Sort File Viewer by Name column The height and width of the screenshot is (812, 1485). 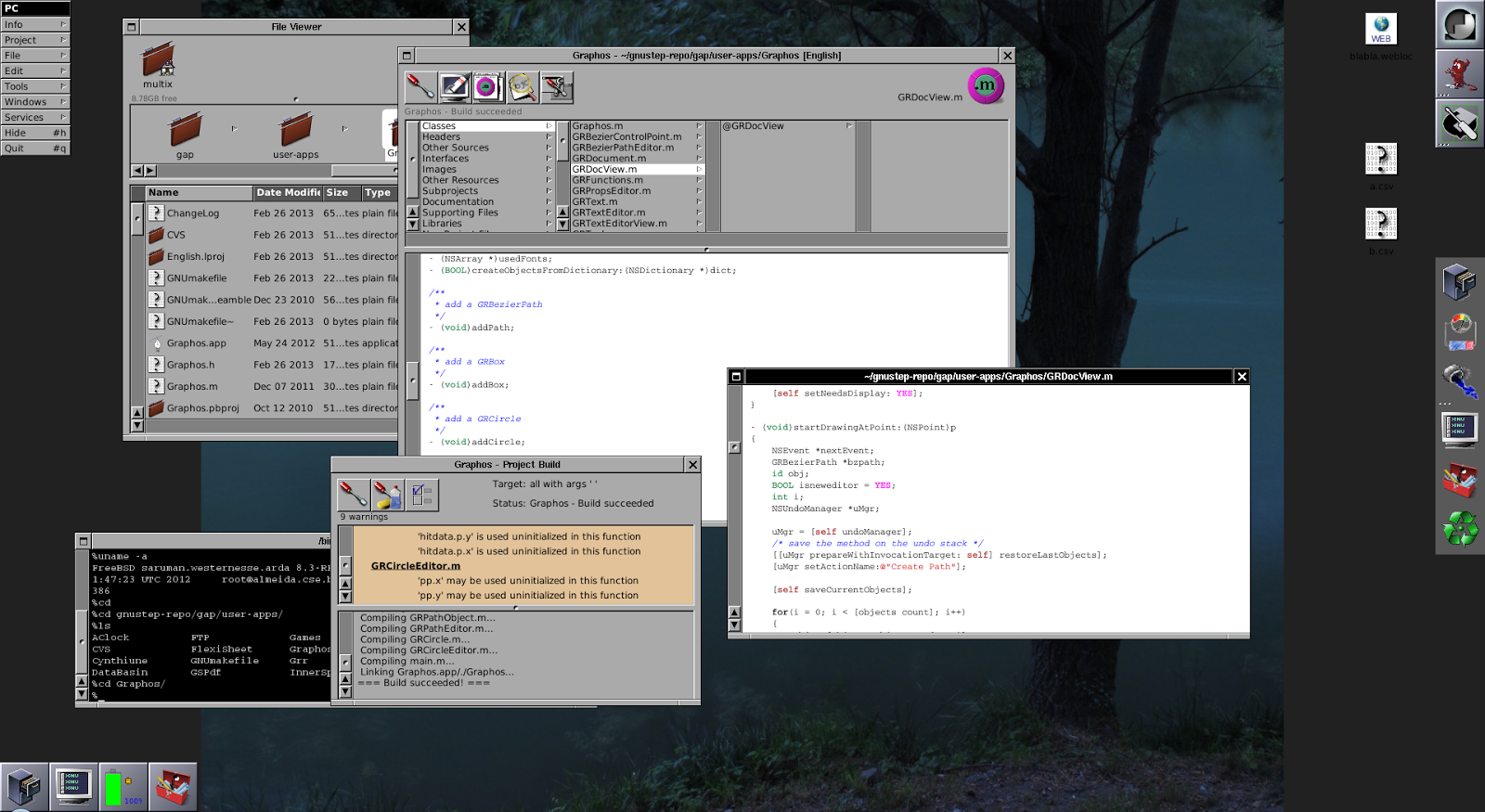click(199, 193)
